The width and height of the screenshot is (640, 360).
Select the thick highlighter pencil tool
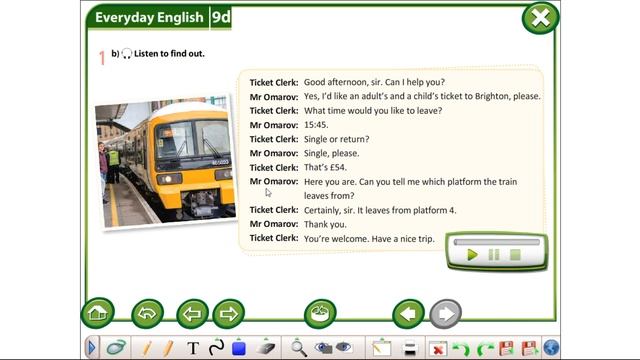click(168, 348)
